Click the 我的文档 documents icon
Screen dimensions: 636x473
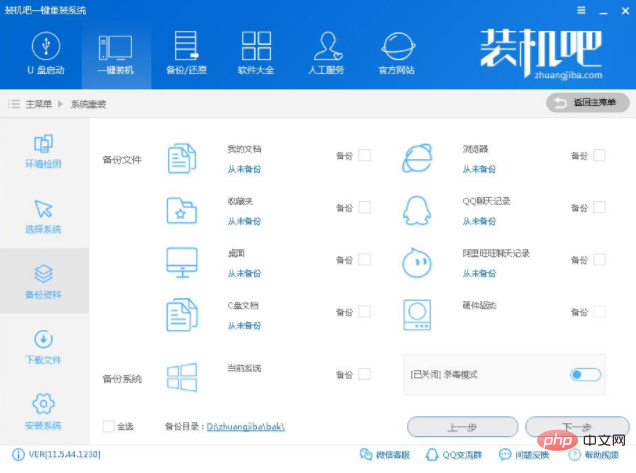pyautogui.click(x=182, y=159)
